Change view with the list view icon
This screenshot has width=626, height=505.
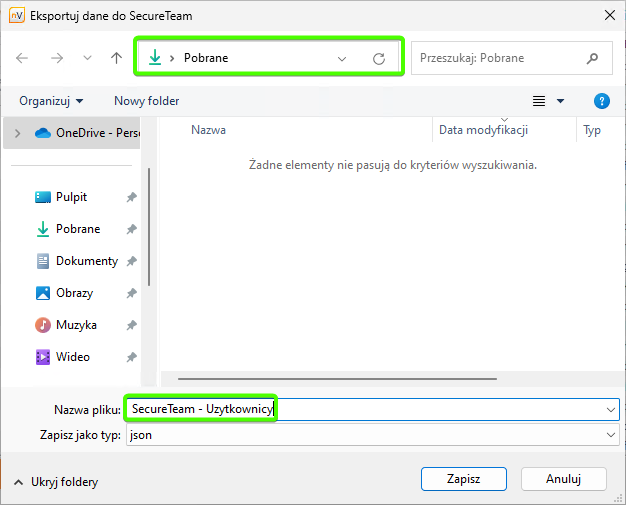tap(539, 101)
